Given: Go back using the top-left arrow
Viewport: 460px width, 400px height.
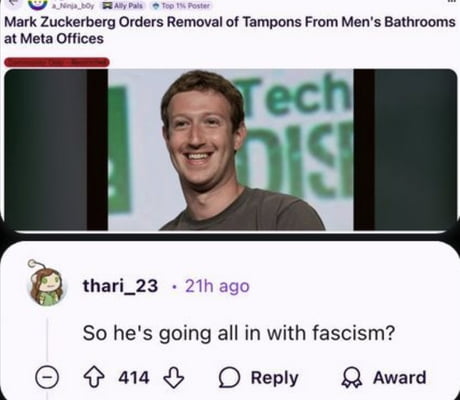Looking at the screenshot, I should coord(12,3).
